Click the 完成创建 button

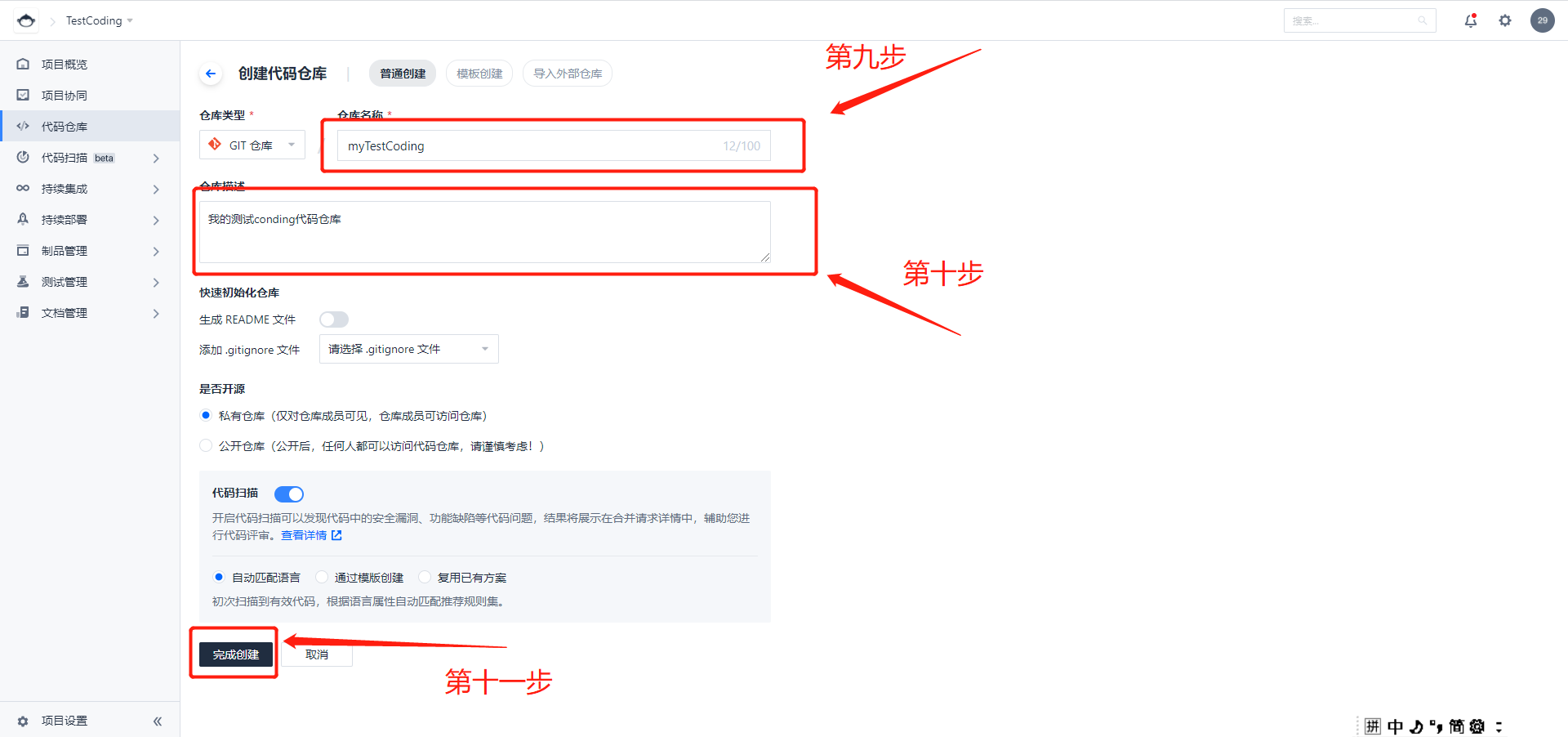pos(236,654)
